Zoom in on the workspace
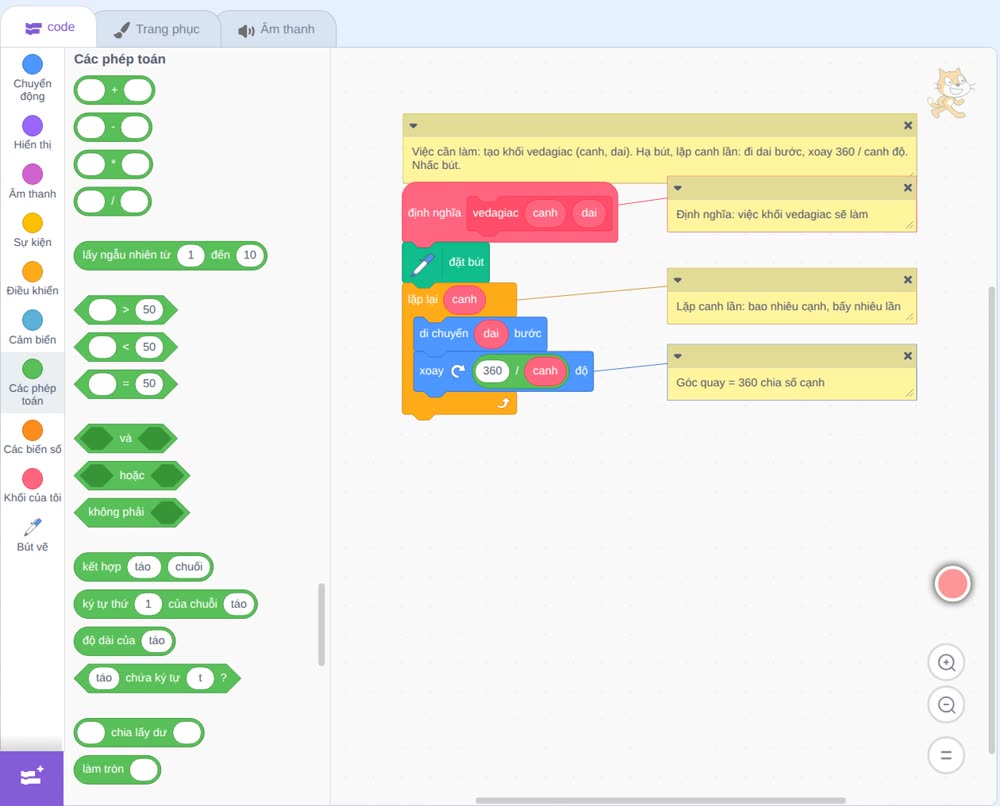The height and width of the screenshot is (806, 1000). click(946, 663)
